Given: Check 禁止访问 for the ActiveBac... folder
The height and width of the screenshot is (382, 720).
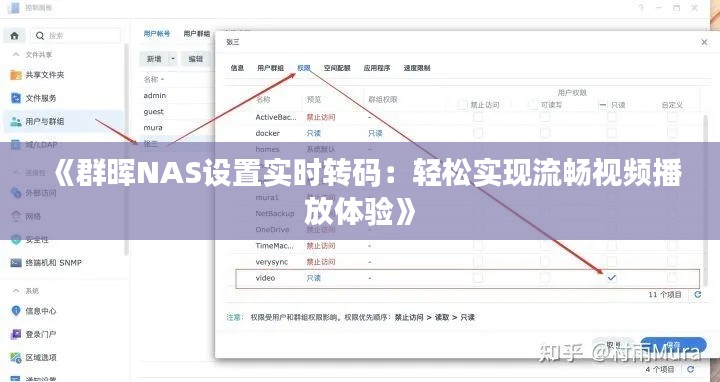Looking at the screenshot, I should pos(478,117).
